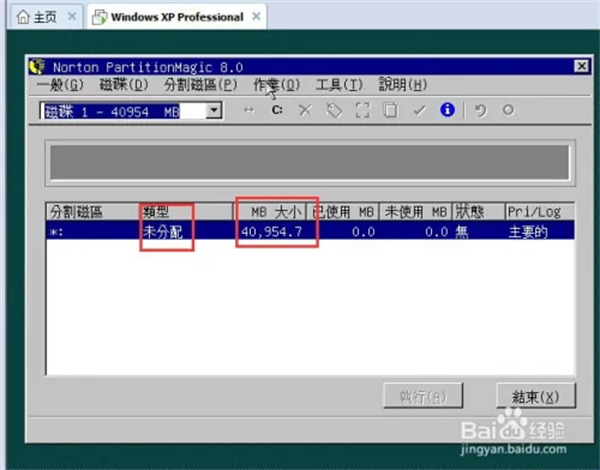Click the Pri/Log column header
Viewport: 600px width, 470px height.
(x=539, y=211)
